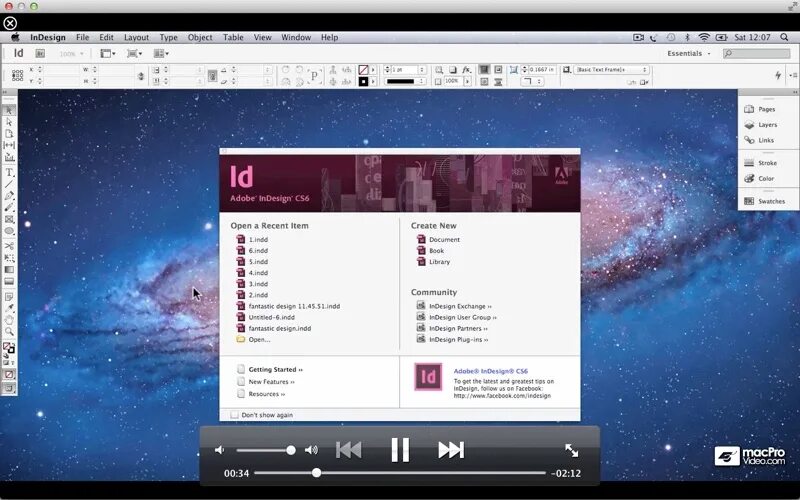
Task: Select the Pencil tool
Action: pos(9,208)
